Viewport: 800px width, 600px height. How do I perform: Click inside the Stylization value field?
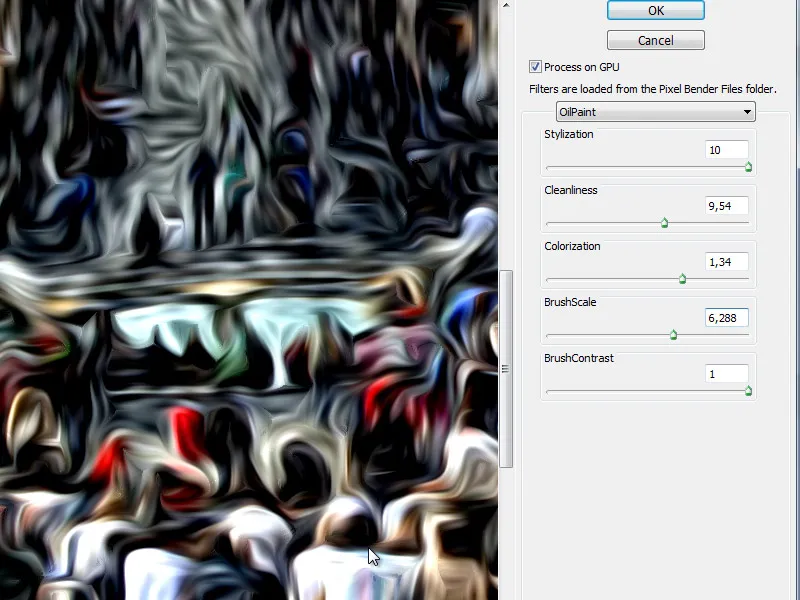point(726,149)
